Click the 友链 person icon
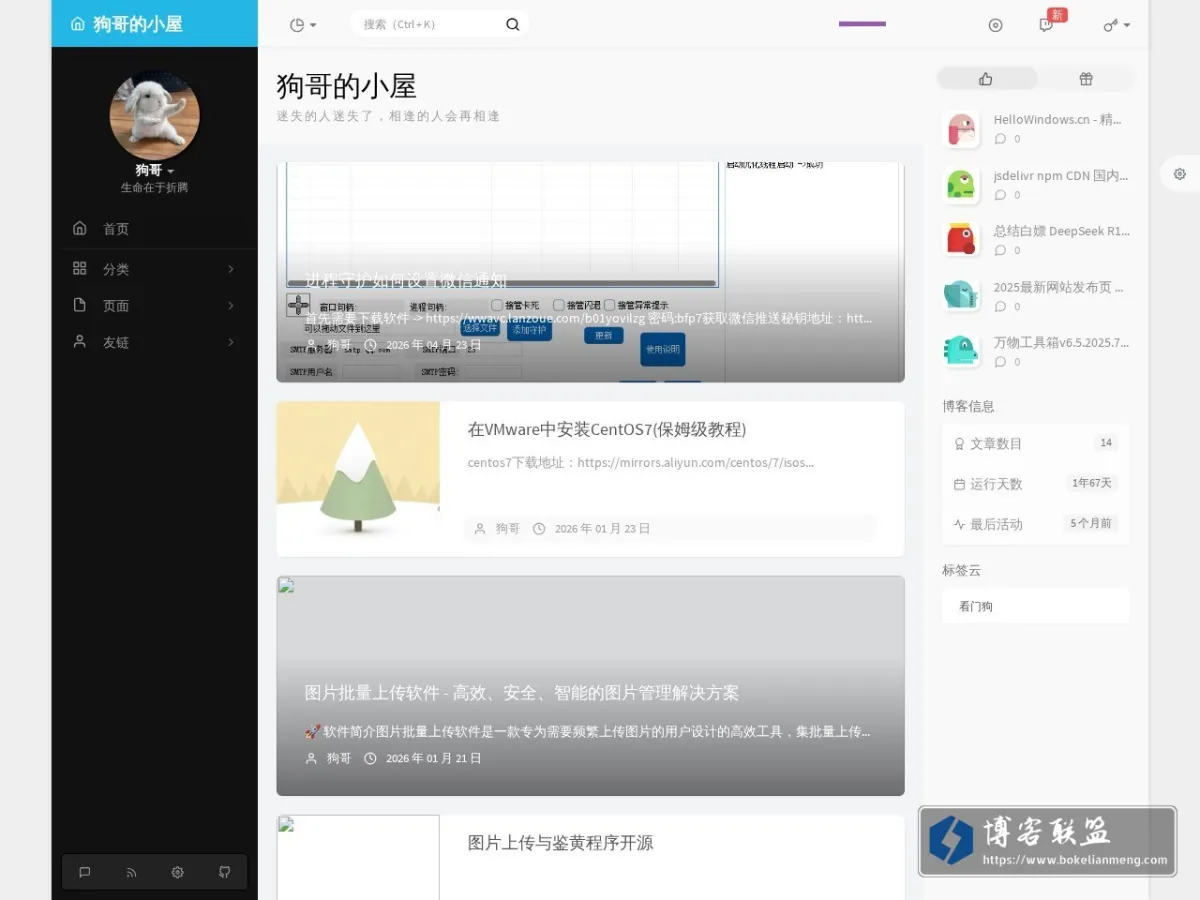The width and height of the screenshot is (1200, 900). 80,341
